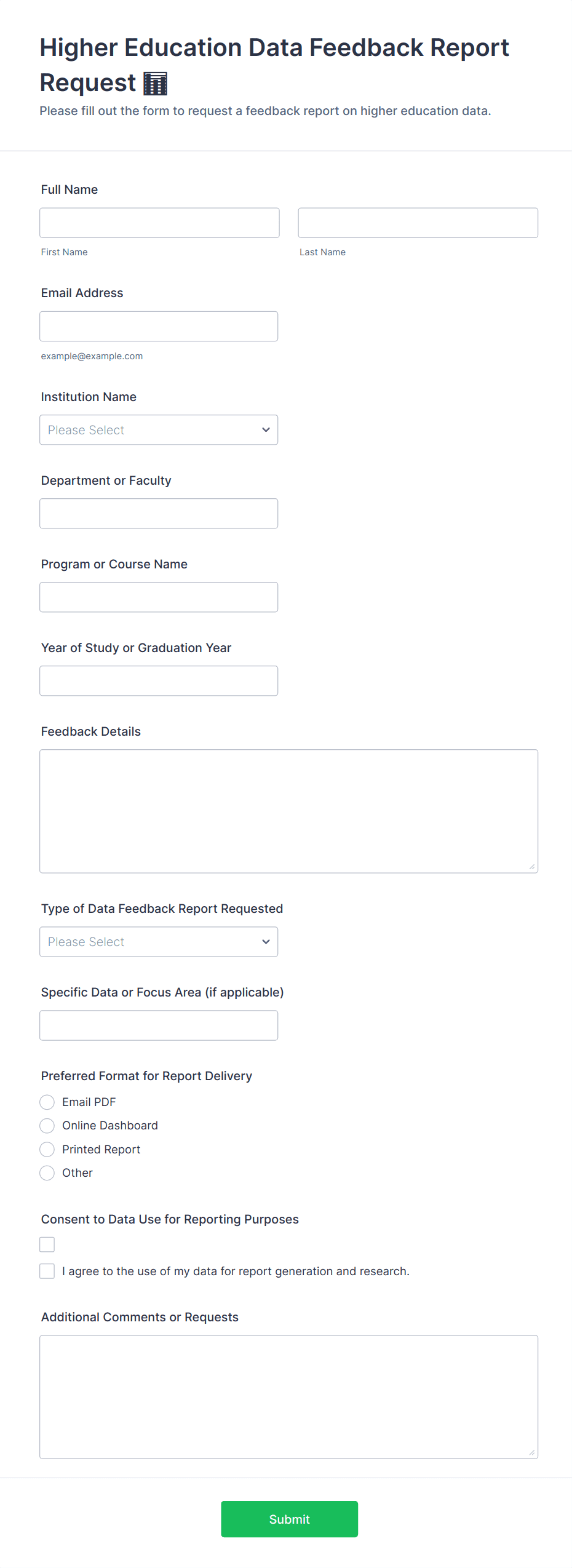Screen dimensions: 572x1568
Task: Focus the Email Address field
Action: pyautogui.click(x=159, y=326)
